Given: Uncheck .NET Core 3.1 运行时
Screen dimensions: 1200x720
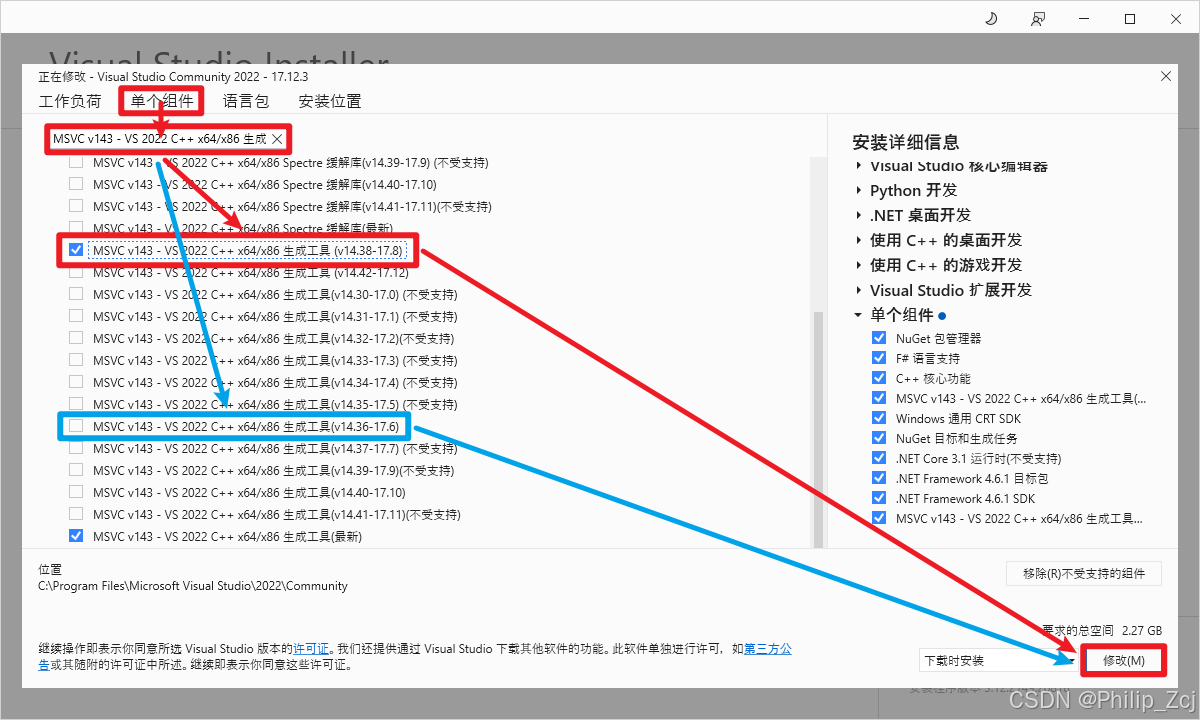Looking at the screenshot, I should pyautogui.click(x=879, y=458).
